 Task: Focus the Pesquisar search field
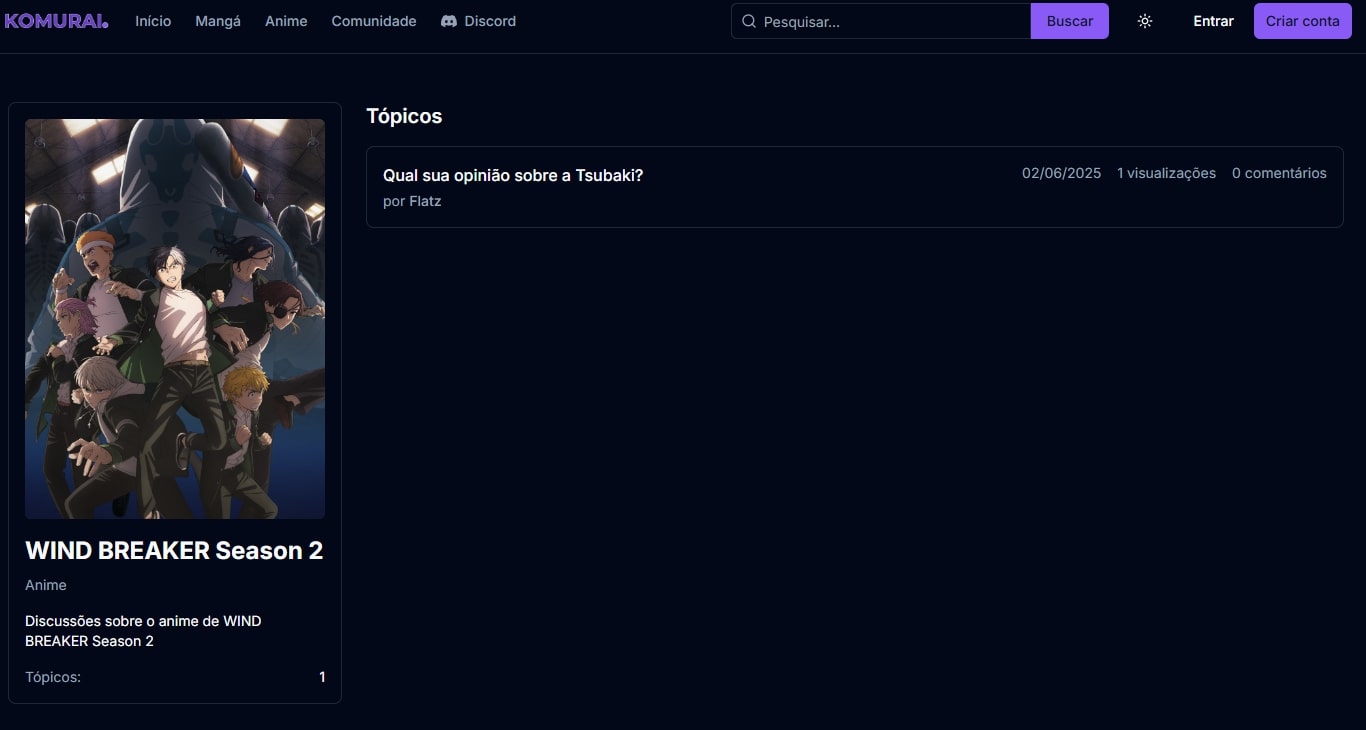tap(890, 21)
